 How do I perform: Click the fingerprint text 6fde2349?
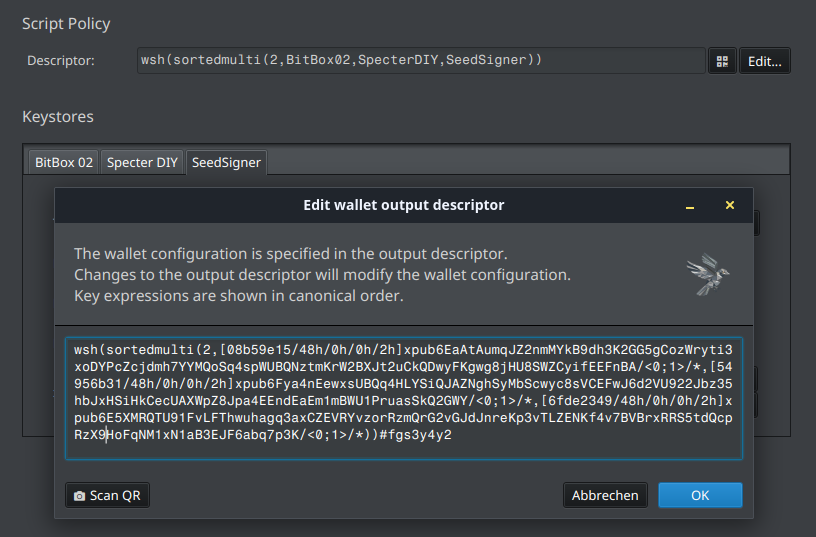pos(580,401)
